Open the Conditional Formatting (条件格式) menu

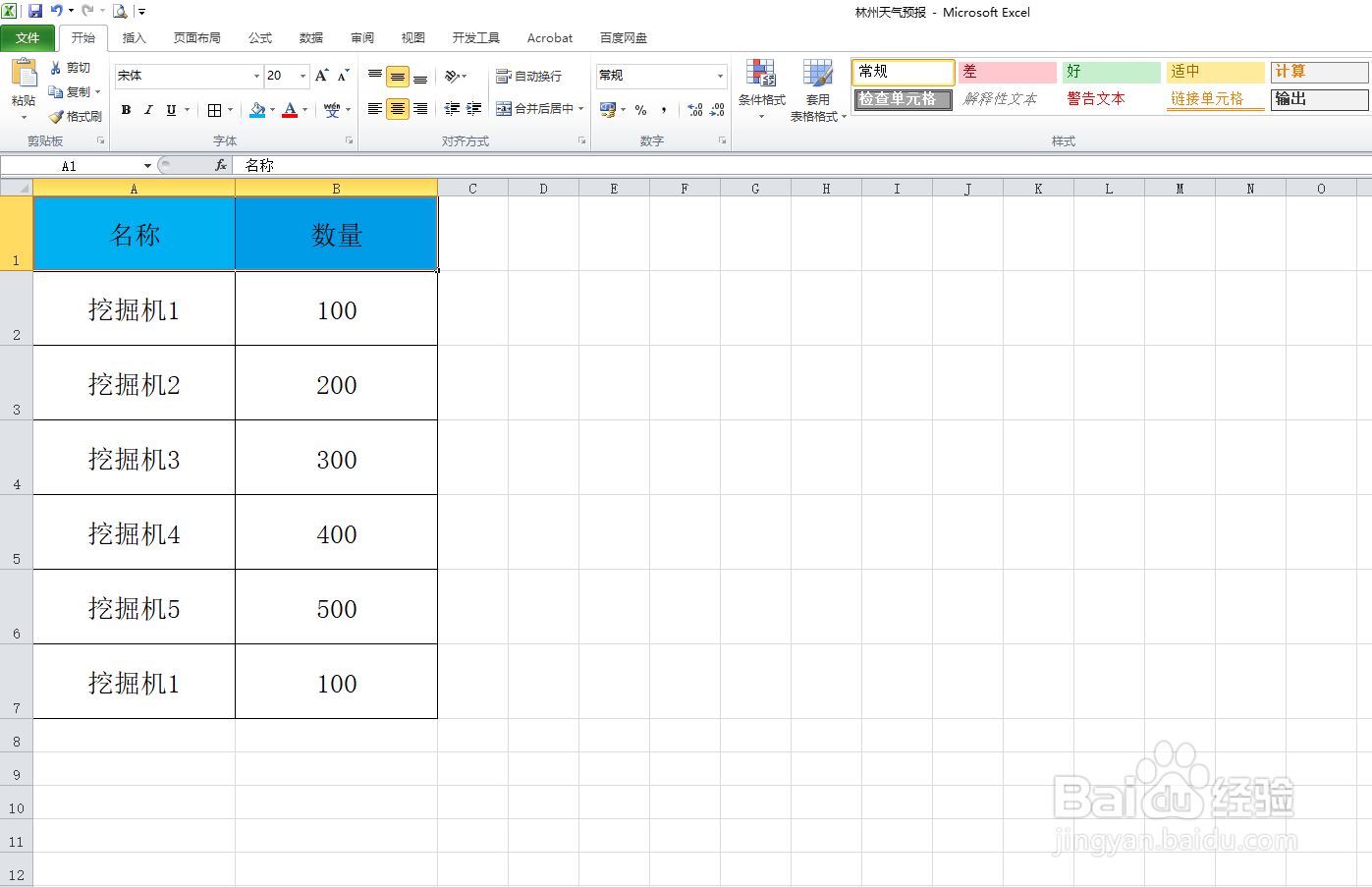[x=762, y=88]
